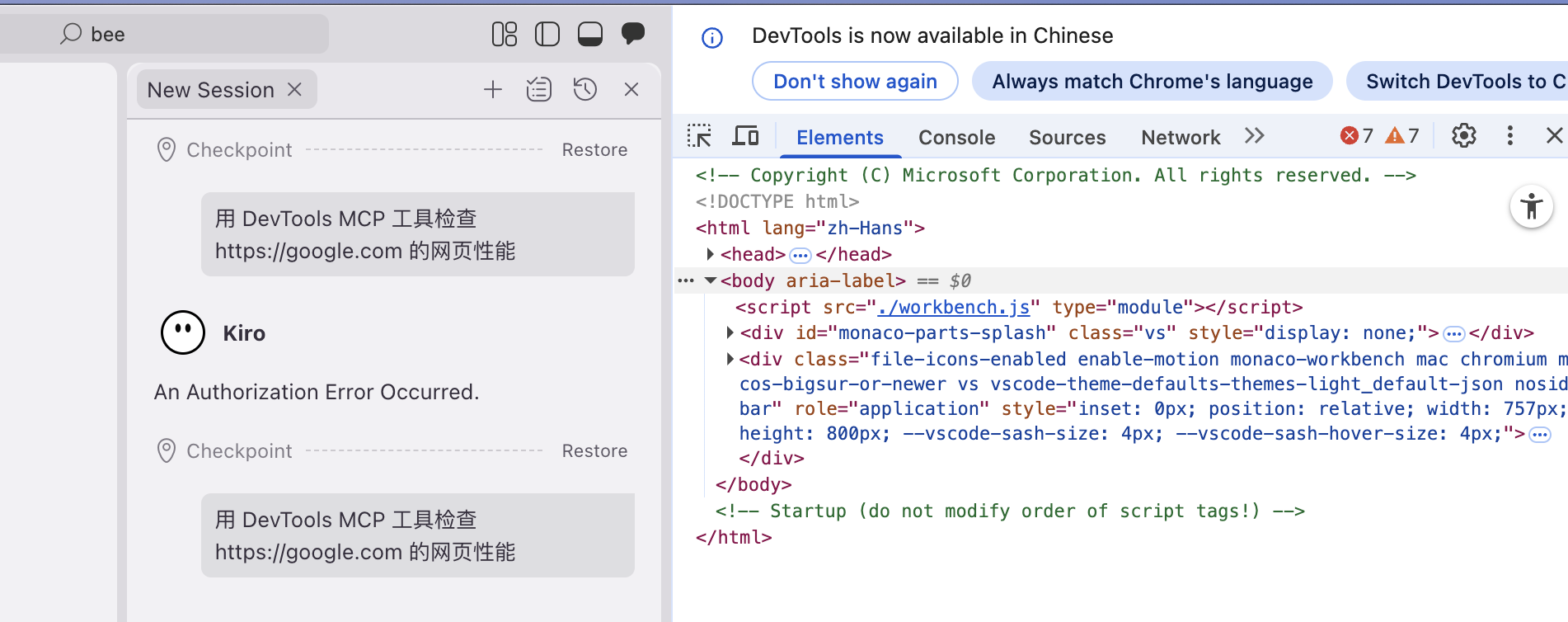Switch to the Network tab
The image size is (1568, 622).
point(1180,138)
